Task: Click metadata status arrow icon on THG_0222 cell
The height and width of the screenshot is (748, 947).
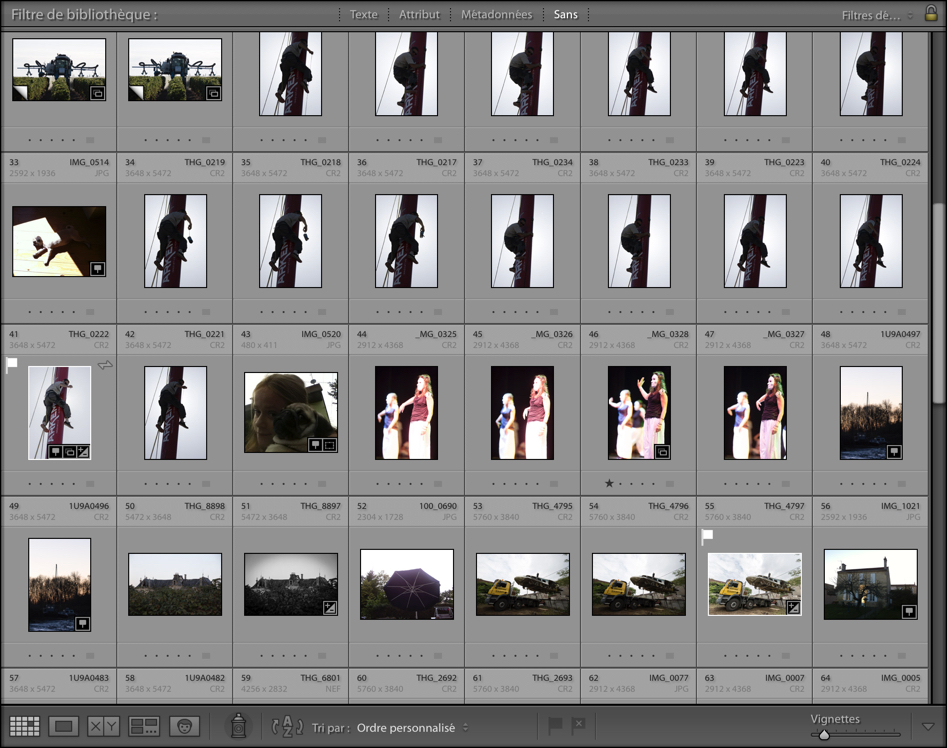Action: 105,365
